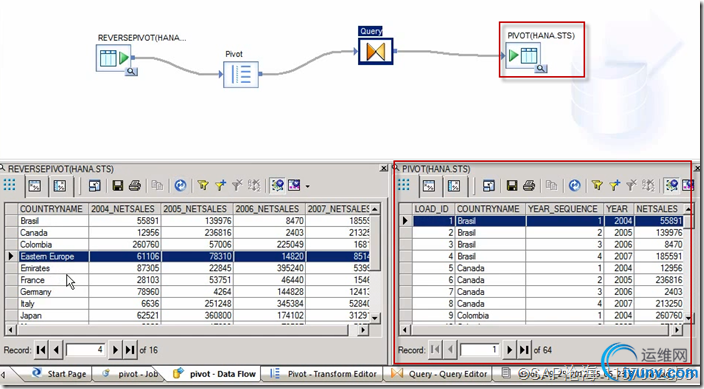Print the PIVOT data
This screenshot has height=389, width=704.
click(529, 186)
